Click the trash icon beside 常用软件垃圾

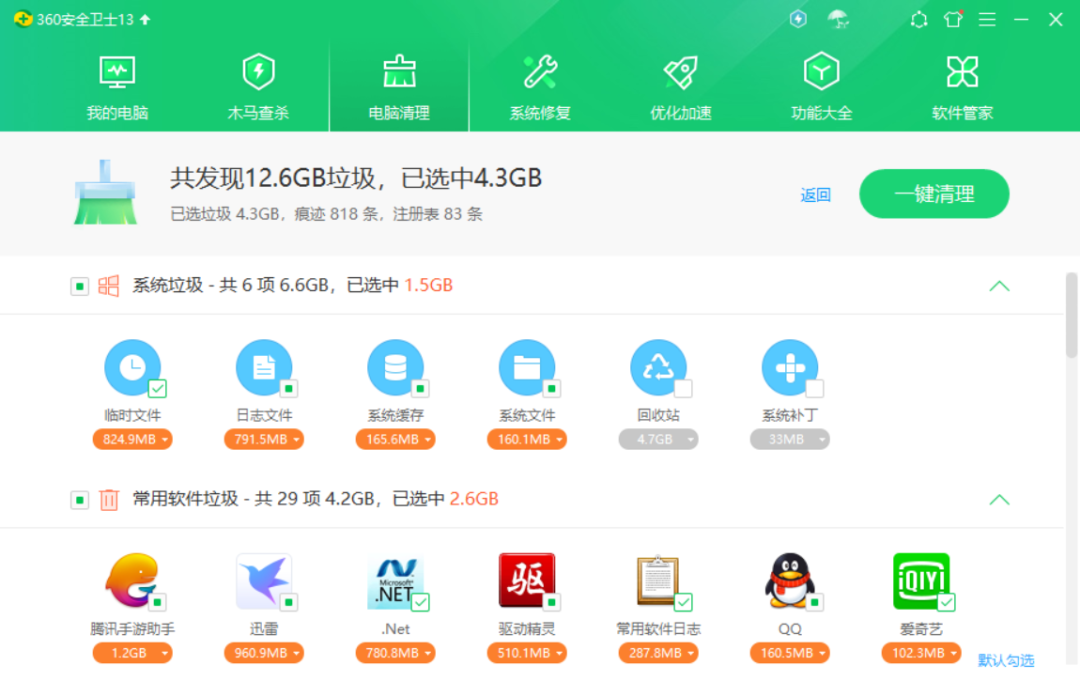[109, 499]
